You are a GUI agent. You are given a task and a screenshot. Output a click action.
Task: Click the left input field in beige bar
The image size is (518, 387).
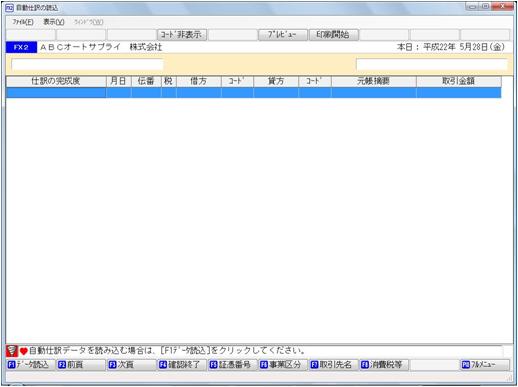tap(87, 64)
